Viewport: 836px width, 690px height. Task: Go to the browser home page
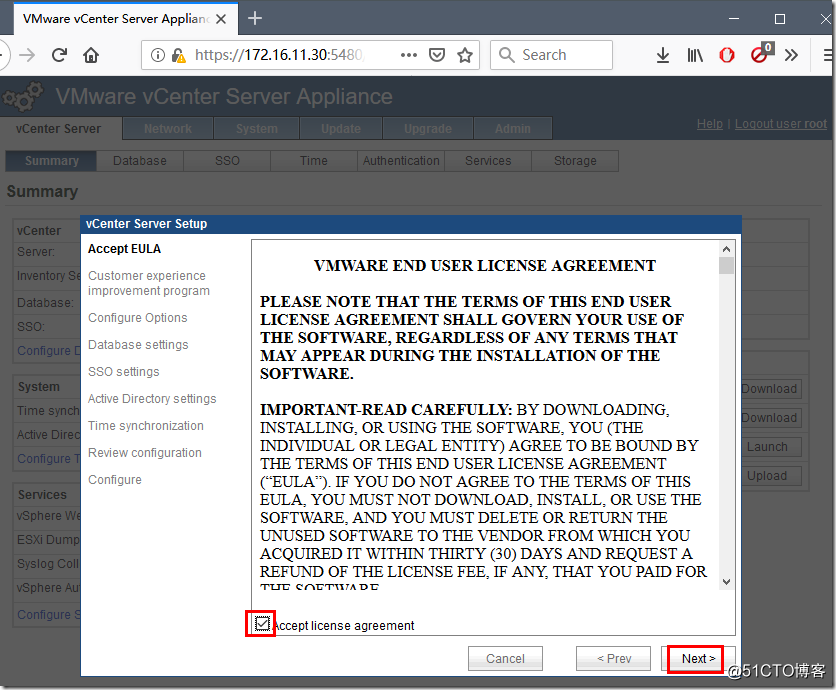coord(91,55)
